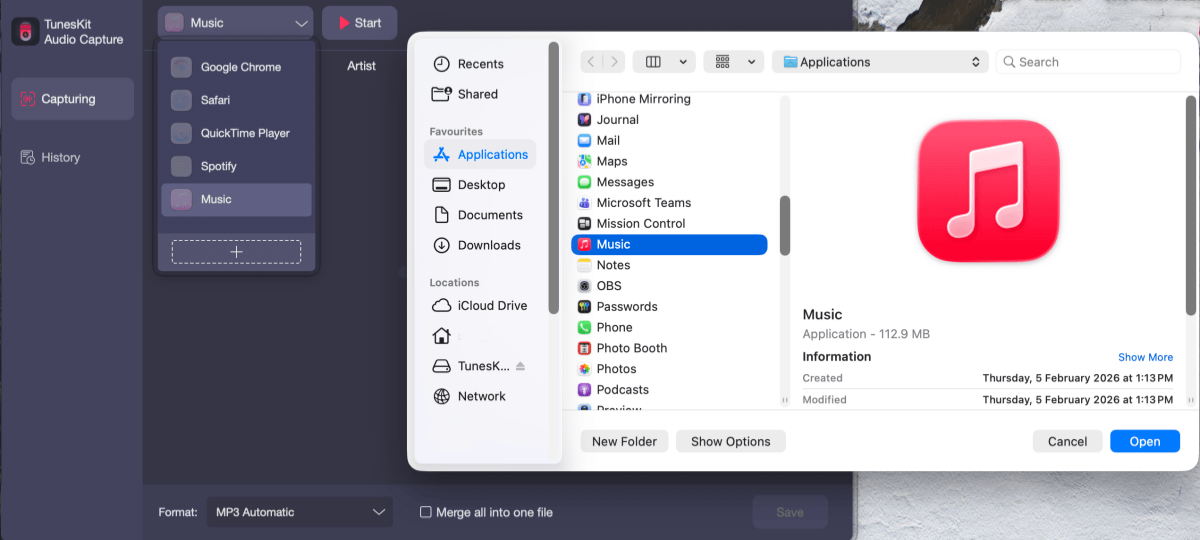Open the History tab in TunesKit sidebar

(50, 157)
